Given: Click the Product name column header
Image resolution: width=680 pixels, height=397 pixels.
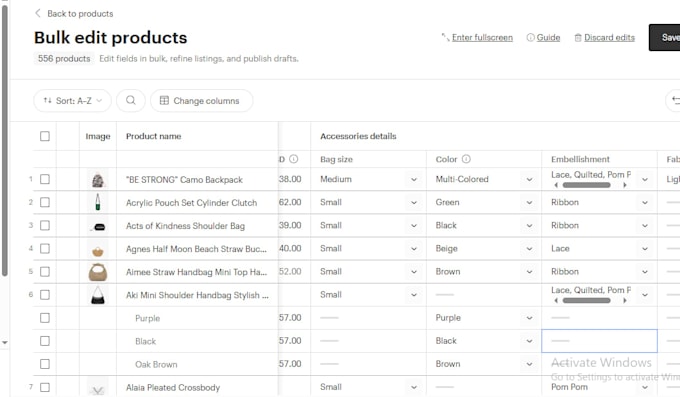Looking at the screenshot, I should coord(154,136).
